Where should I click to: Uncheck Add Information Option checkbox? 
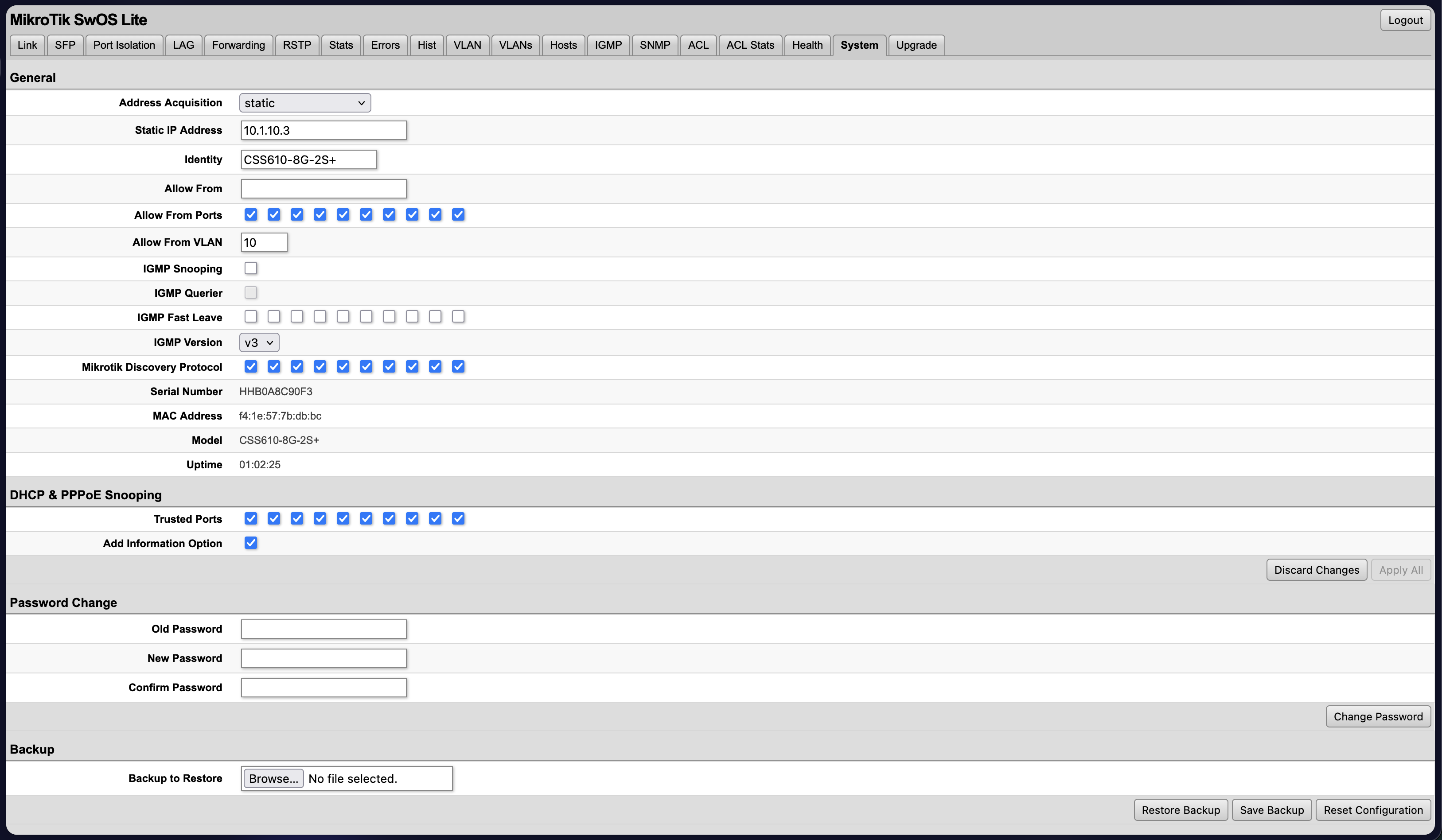251,543
